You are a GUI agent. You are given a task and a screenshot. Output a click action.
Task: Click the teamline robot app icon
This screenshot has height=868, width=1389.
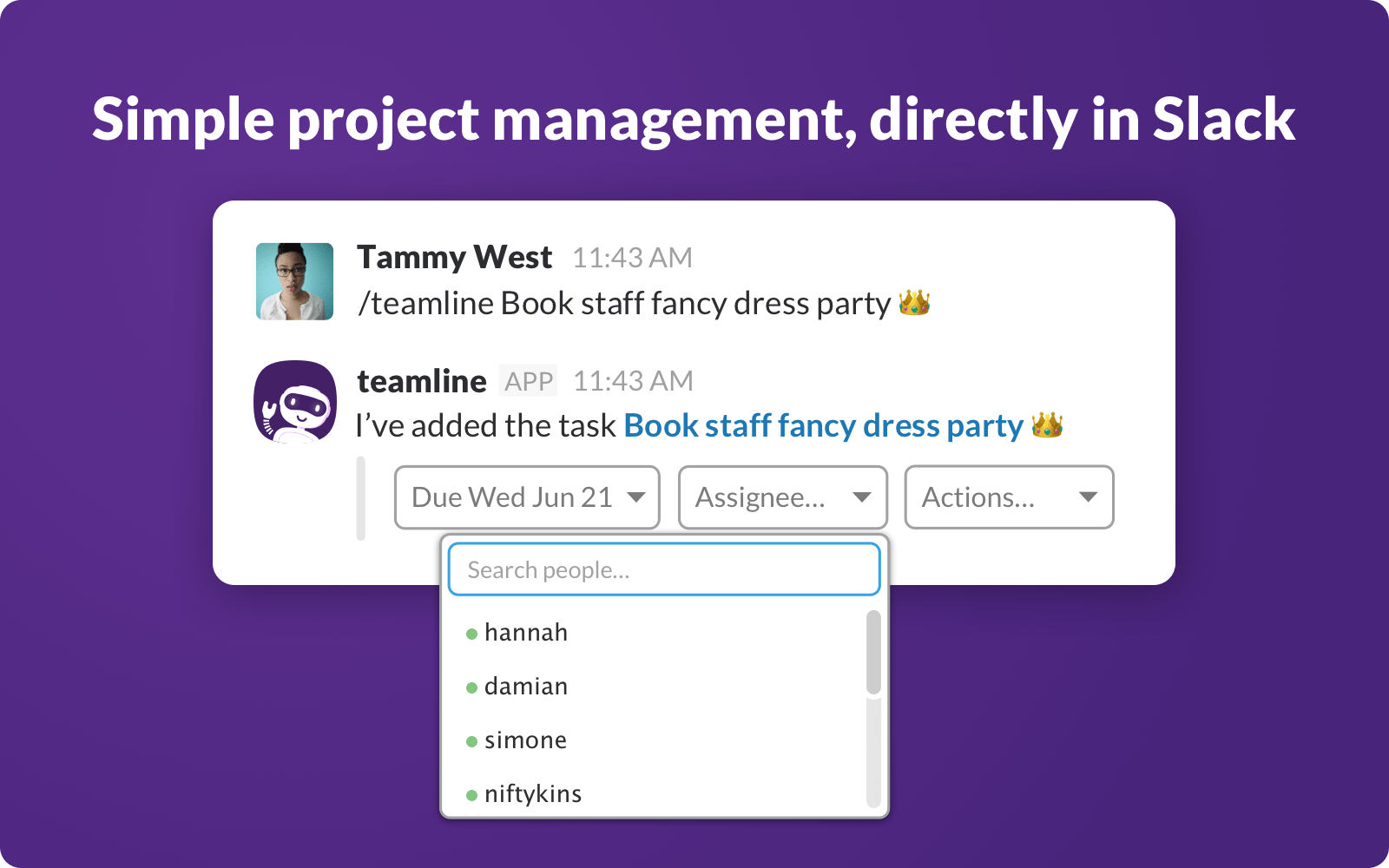pyautogui.click(x=295, y=401)
